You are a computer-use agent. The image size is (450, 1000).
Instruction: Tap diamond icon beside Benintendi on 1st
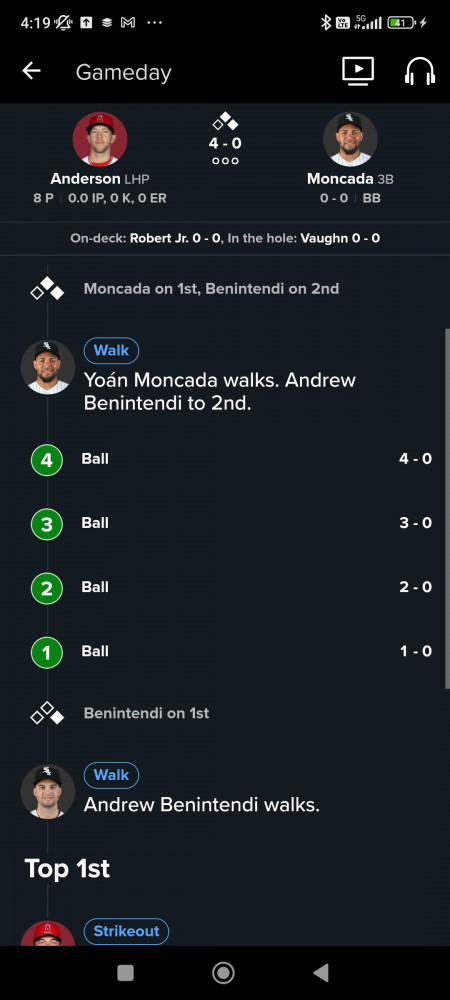(x=47, y=713)
